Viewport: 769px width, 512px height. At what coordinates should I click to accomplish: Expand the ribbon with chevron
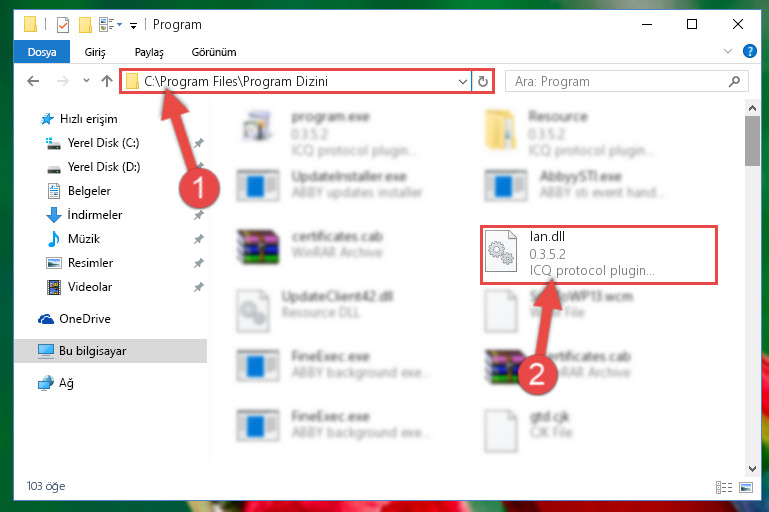(728, 51)
